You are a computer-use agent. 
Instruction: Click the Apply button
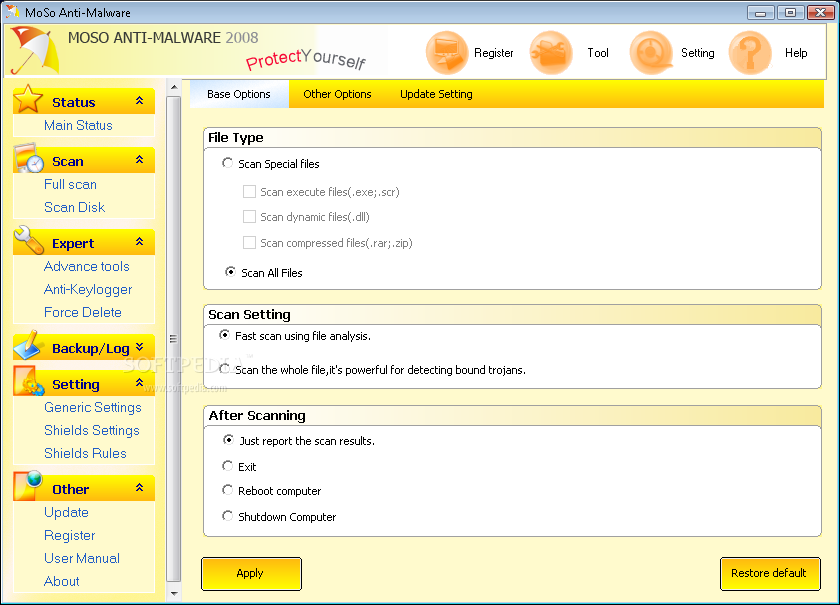[x=251, y=573]
